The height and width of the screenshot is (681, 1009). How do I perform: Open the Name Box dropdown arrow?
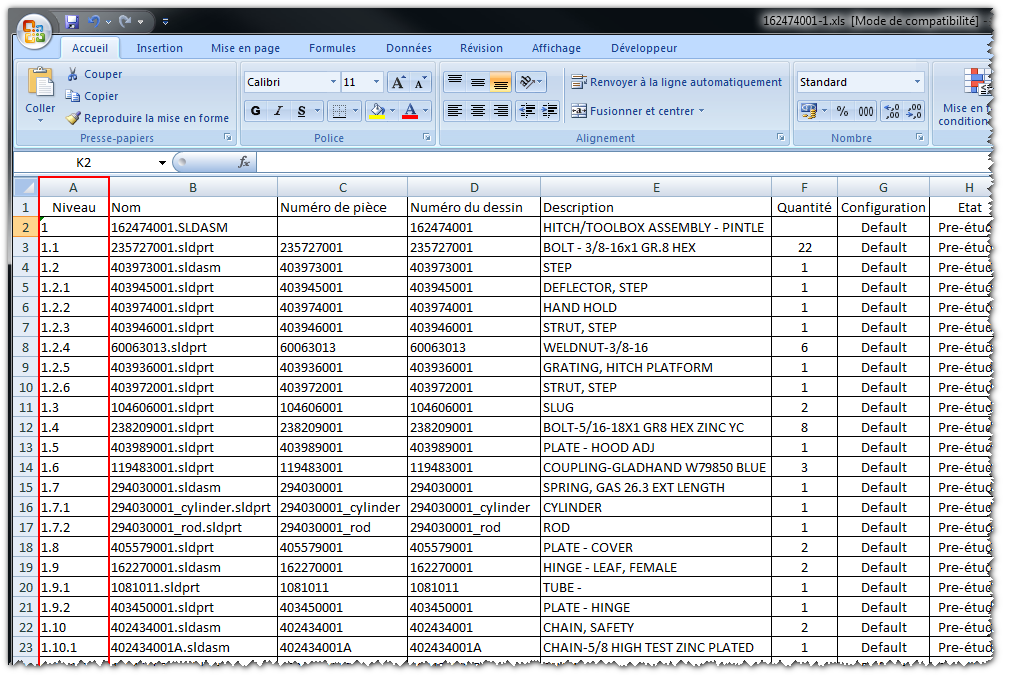click(x=162, y=162)
